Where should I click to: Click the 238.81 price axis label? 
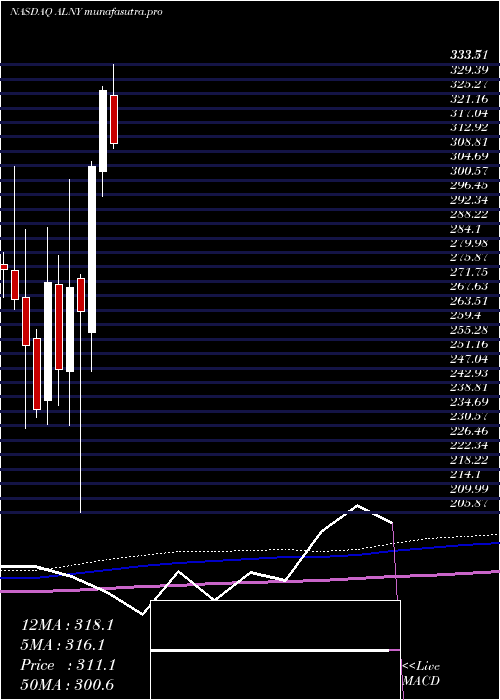pos(468,388)
